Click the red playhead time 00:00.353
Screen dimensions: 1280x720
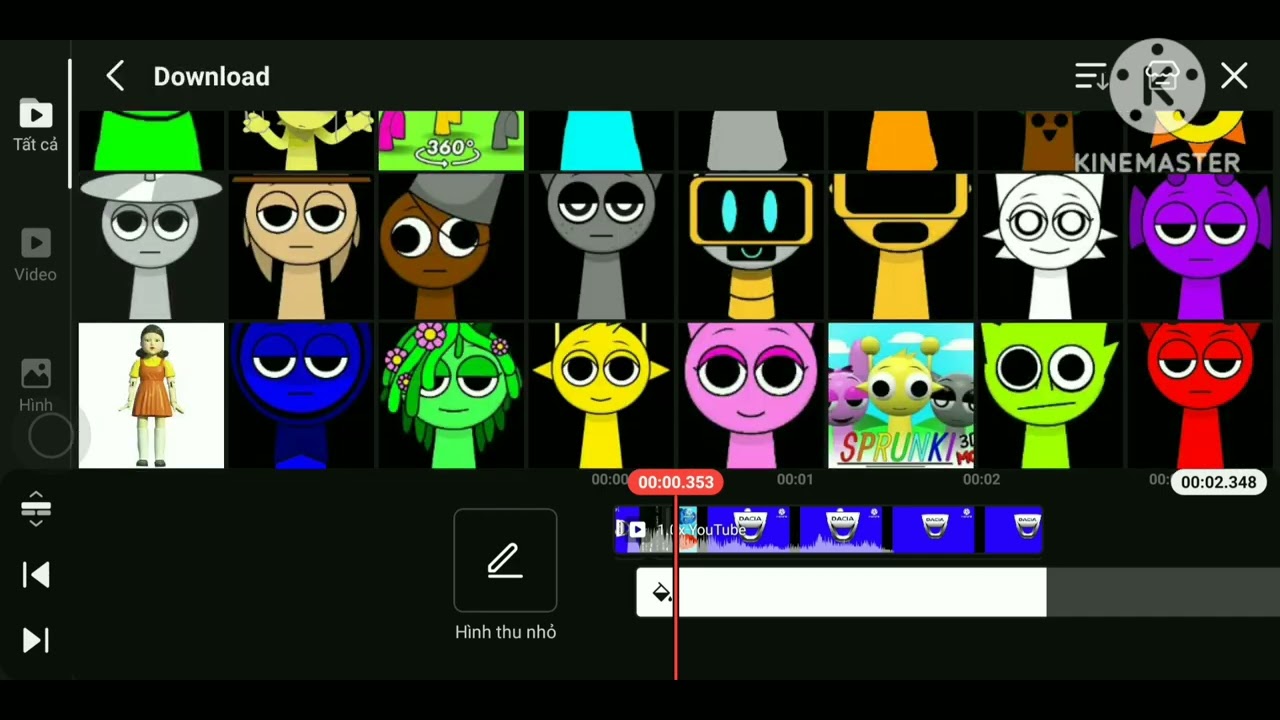[x=676, y=482]
